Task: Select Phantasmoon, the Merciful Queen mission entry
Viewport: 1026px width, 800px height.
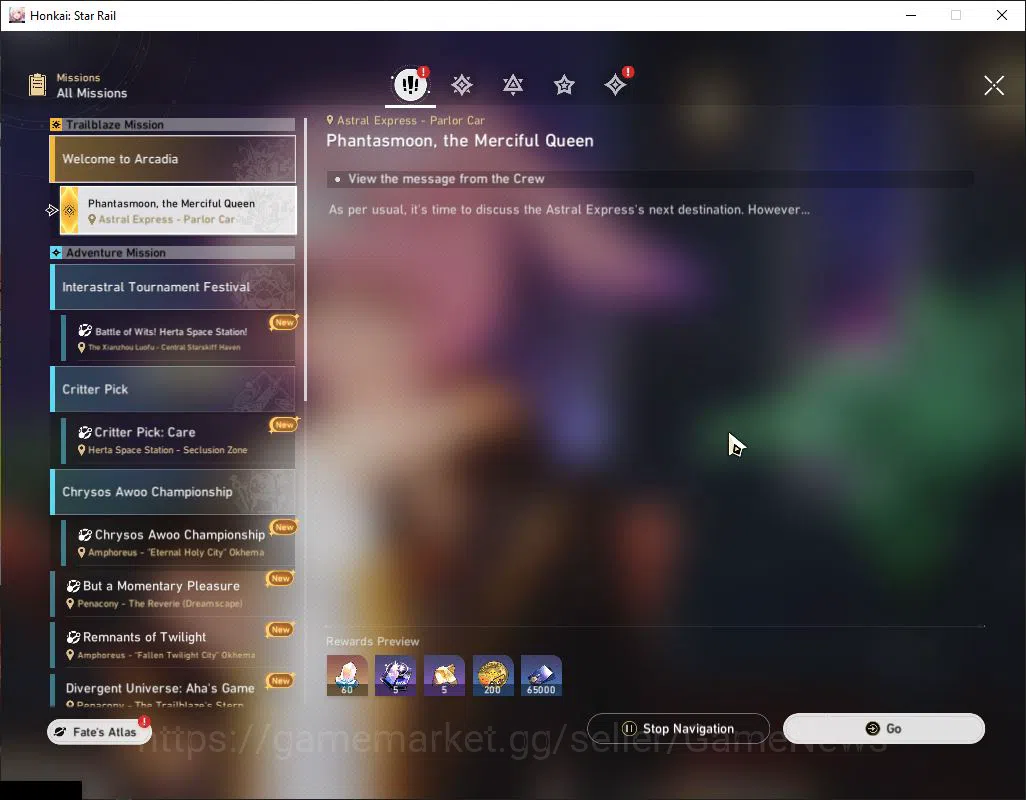Action: tap(178, 211)
